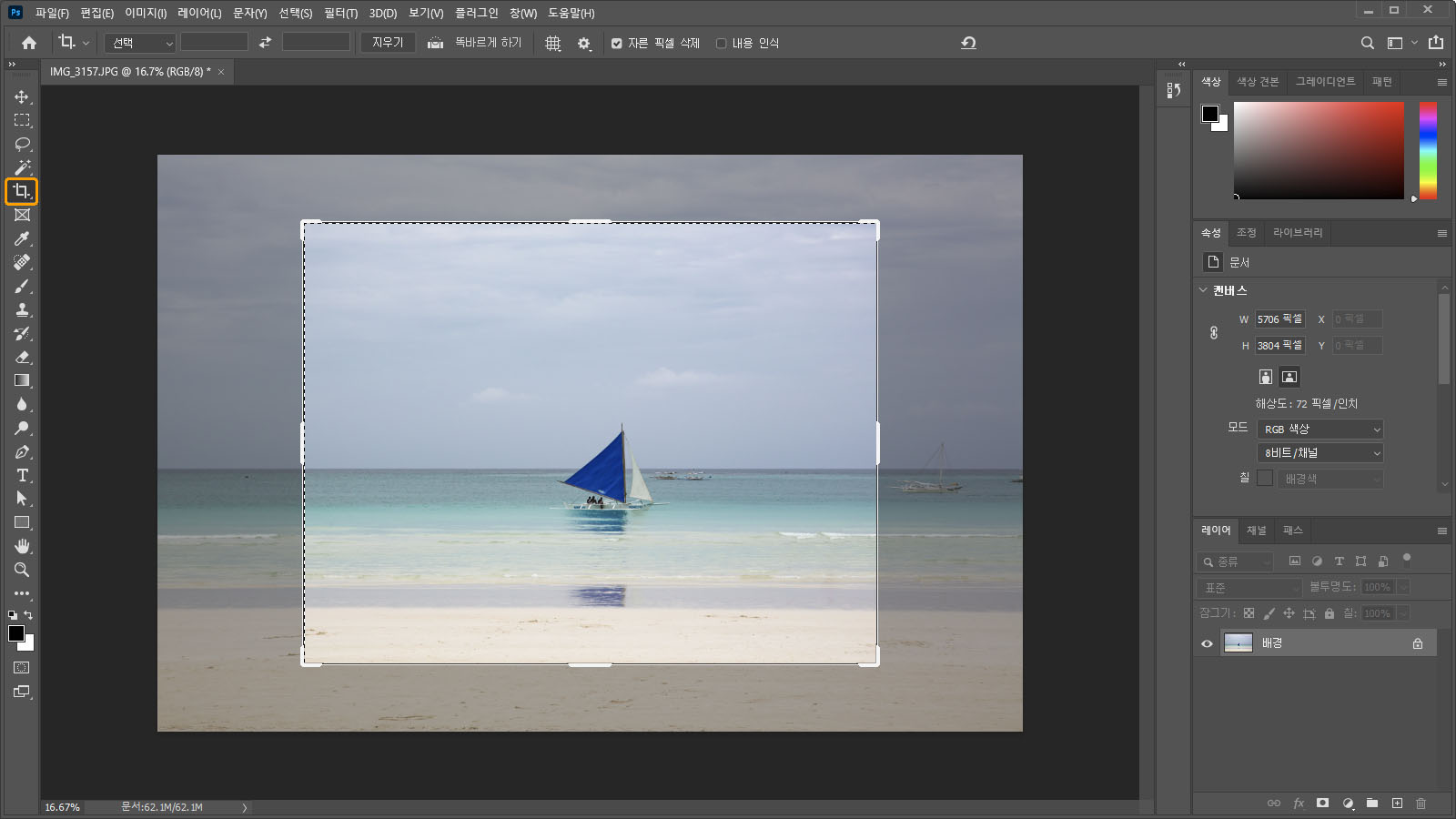Select the Spot Healing Brush tool

point(22,262)
